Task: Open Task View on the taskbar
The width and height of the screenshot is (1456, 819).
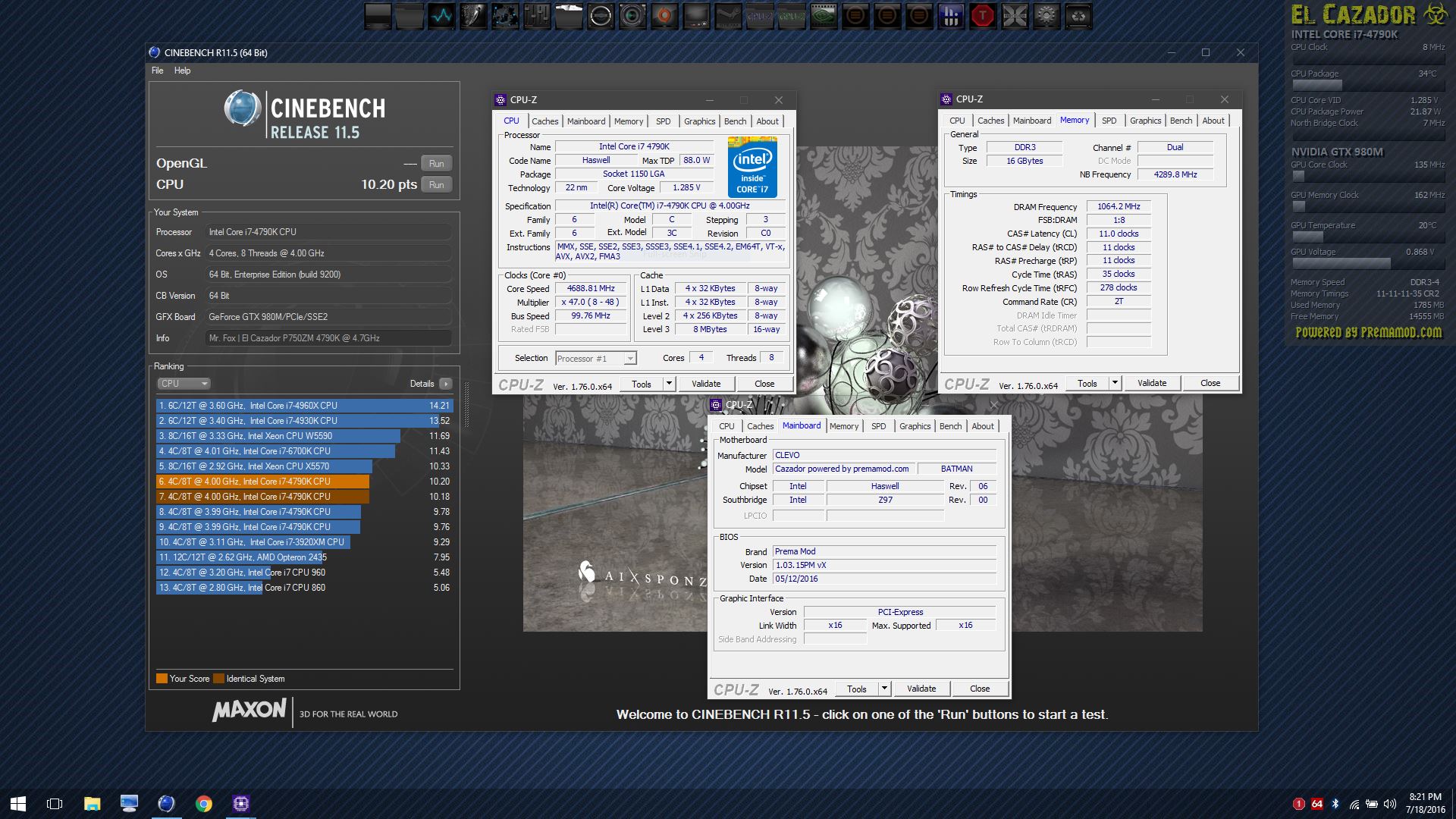Action: tap(55, 804)
